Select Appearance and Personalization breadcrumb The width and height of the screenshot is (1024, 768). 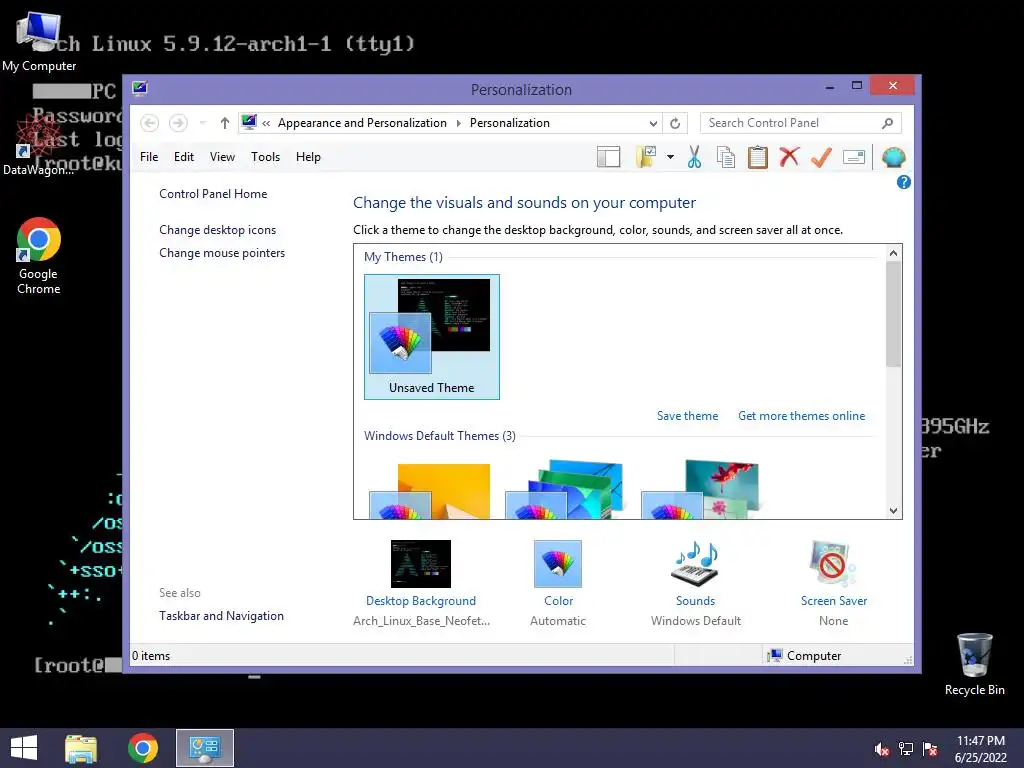(x=362, y=123)
